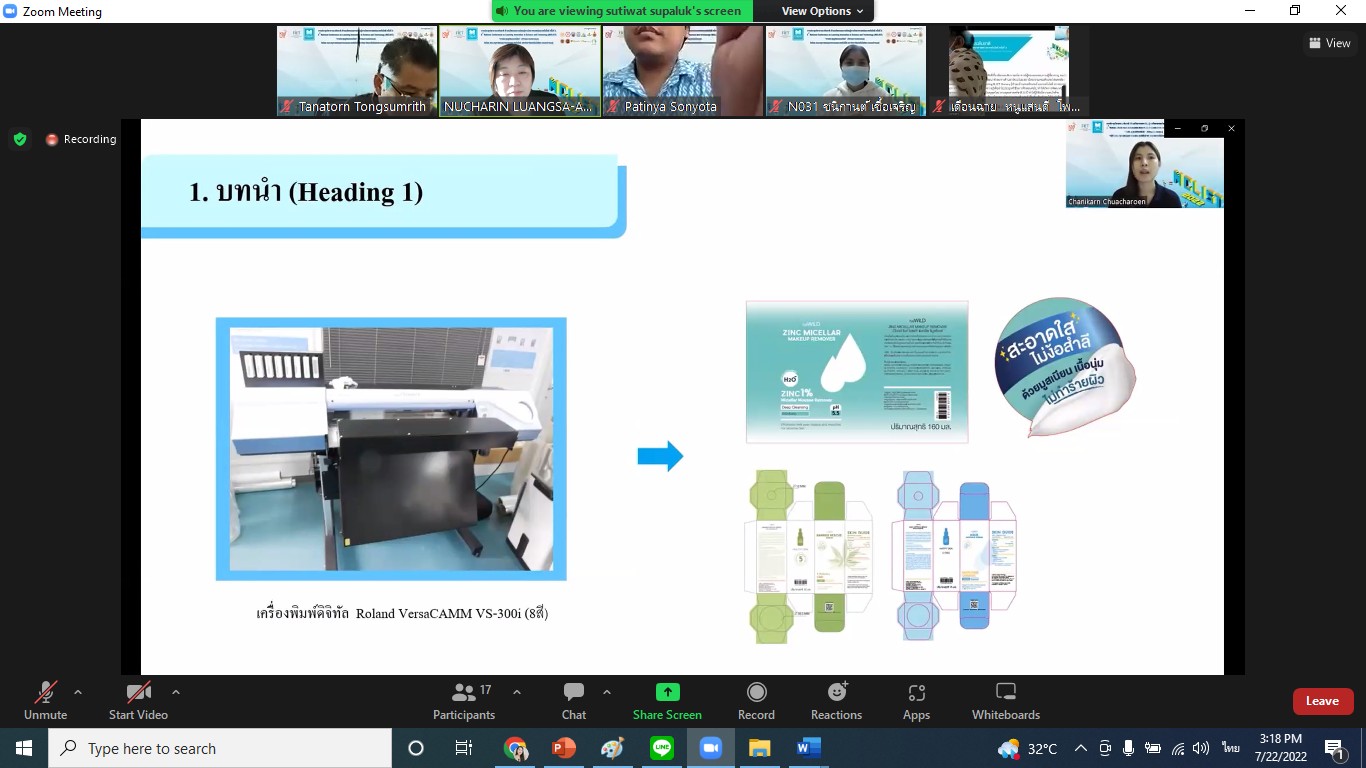The height and width of the screenshot is (768, 1366).
Task: Open PowerPoint from the taskbar
Action: click(564, 748)
